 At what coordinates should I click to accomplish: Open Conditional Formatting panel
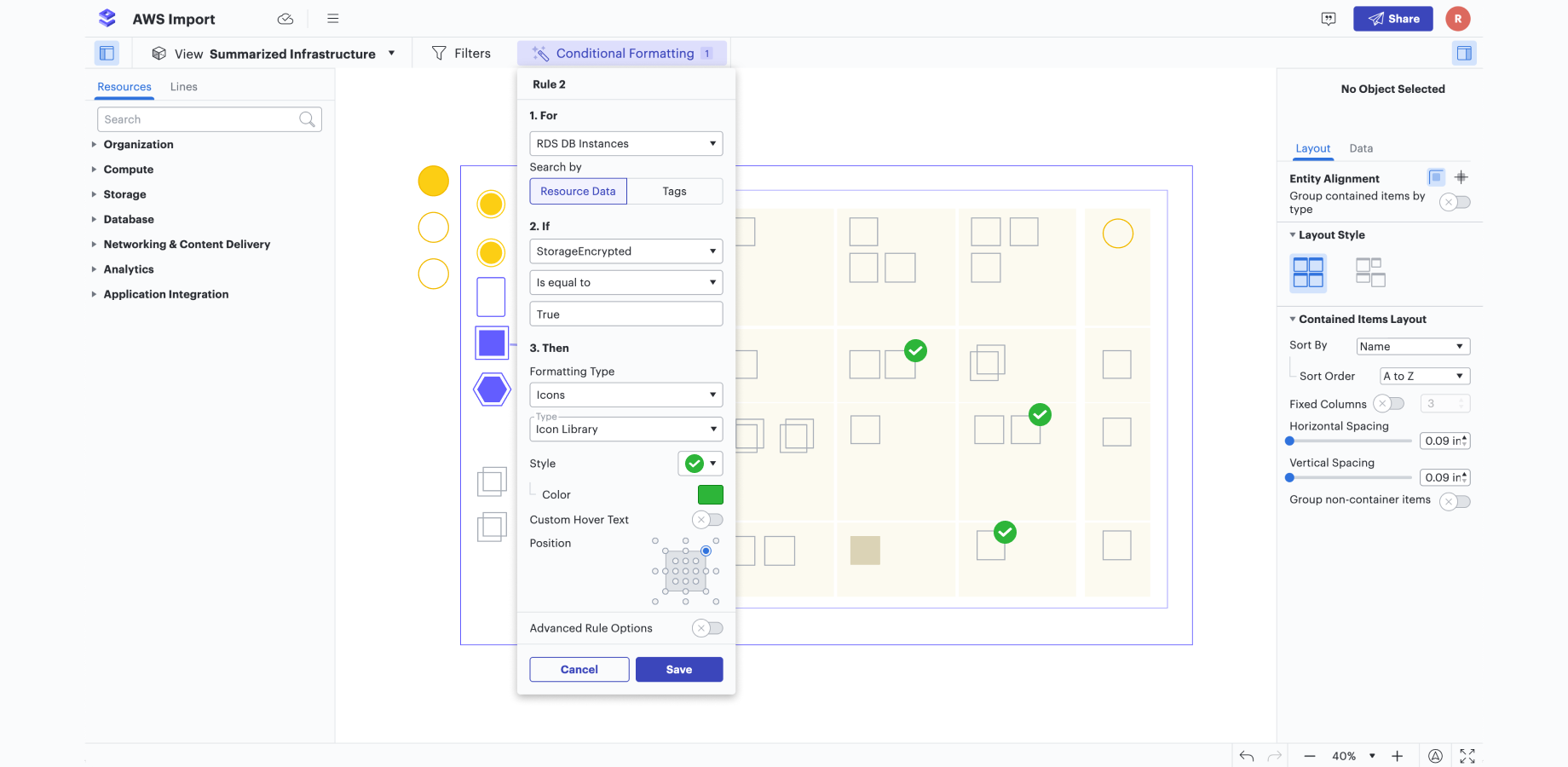(622, 53)
